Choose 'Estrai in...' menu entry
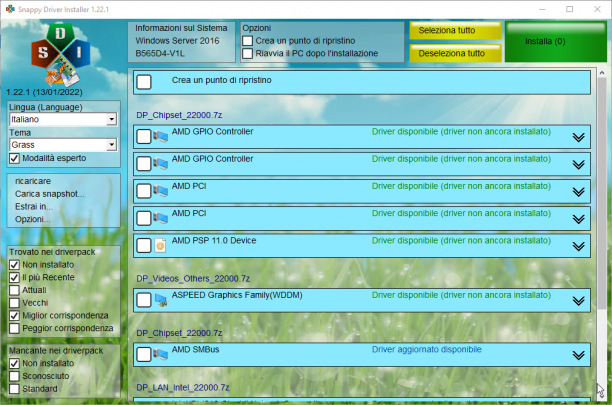 [x=34, y=206]
